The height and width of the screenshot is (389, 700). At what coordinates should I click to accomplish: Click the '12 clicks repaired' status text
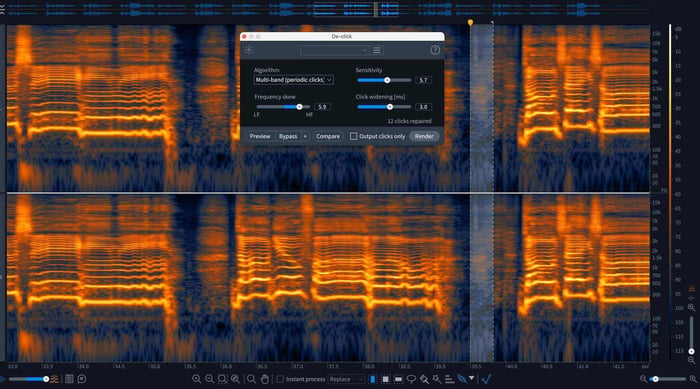pos(409,121)
